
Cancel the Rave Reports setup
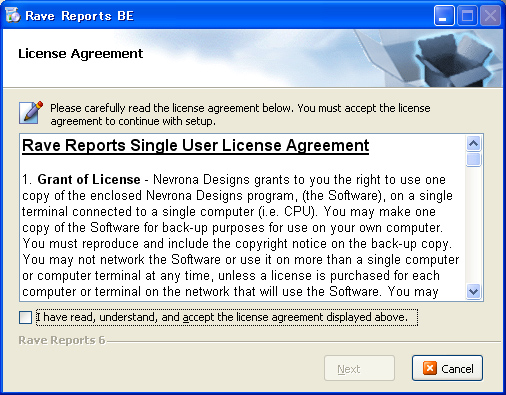(447, 368)
